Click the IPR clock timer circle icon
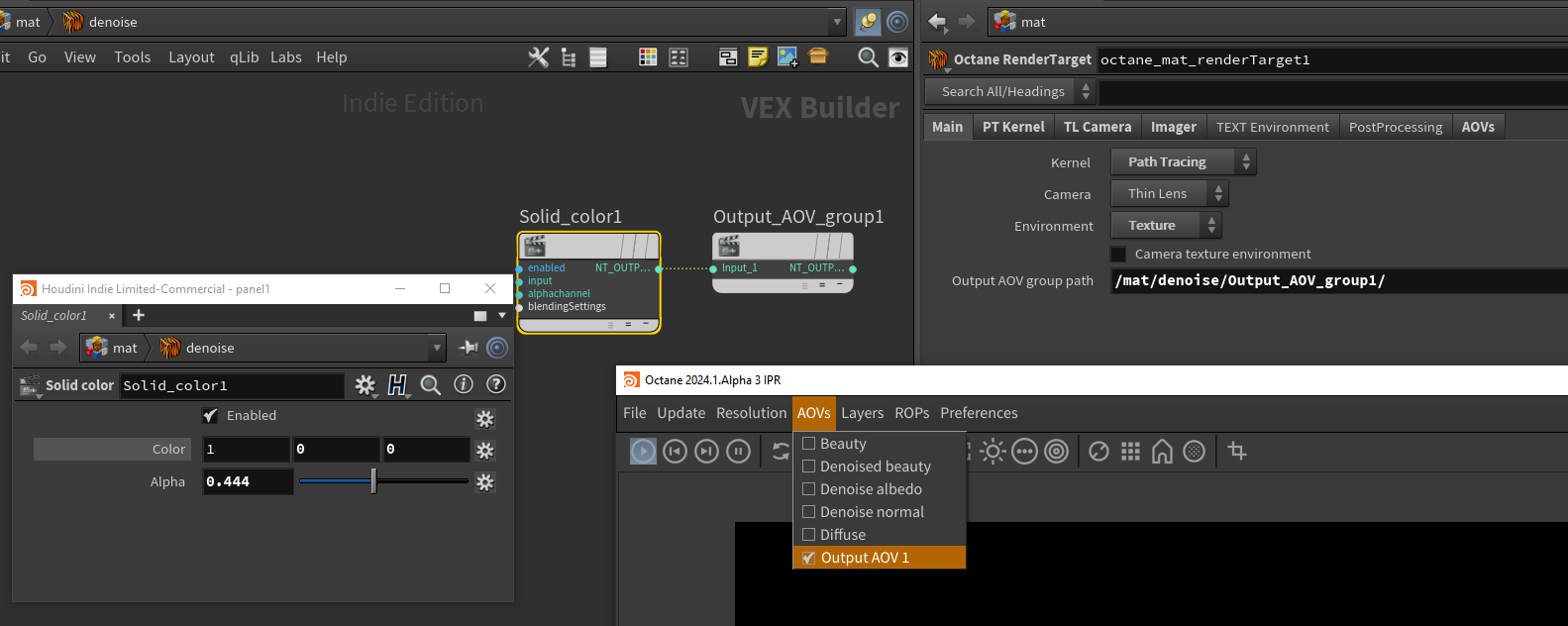This screenshot has height=626, width=1568. 1098,452
